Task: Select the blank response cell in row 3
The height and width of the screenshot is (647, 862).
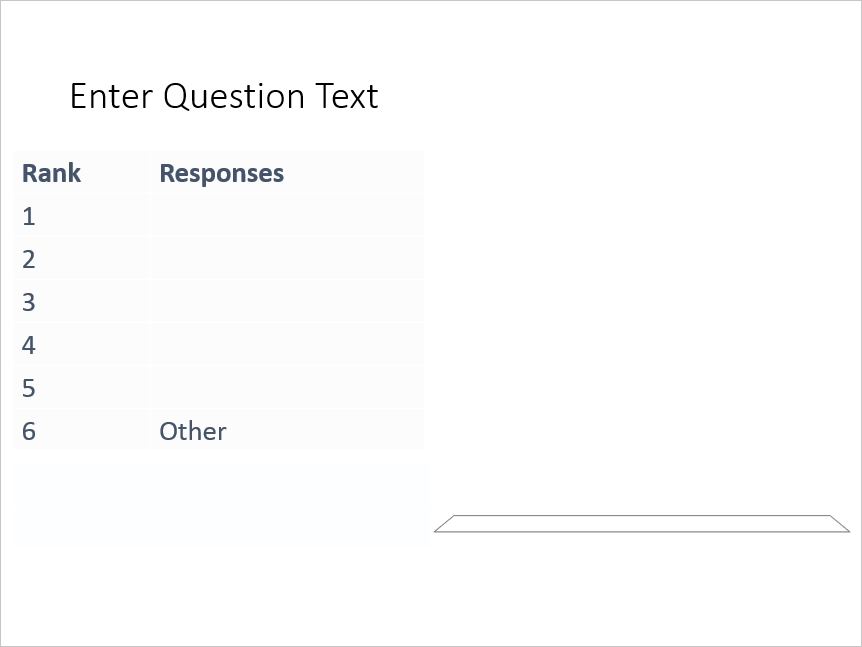Action: 287,302
